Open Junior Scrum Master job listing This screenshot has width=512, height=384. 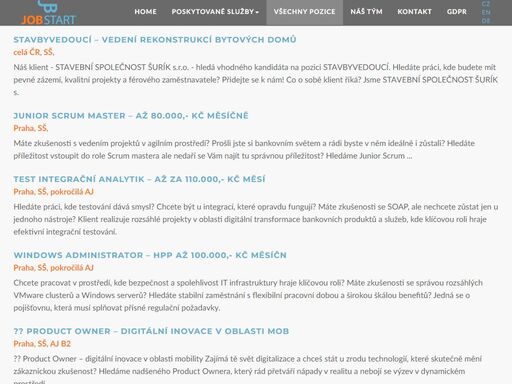pyautogui.click(x=131, y=116)
